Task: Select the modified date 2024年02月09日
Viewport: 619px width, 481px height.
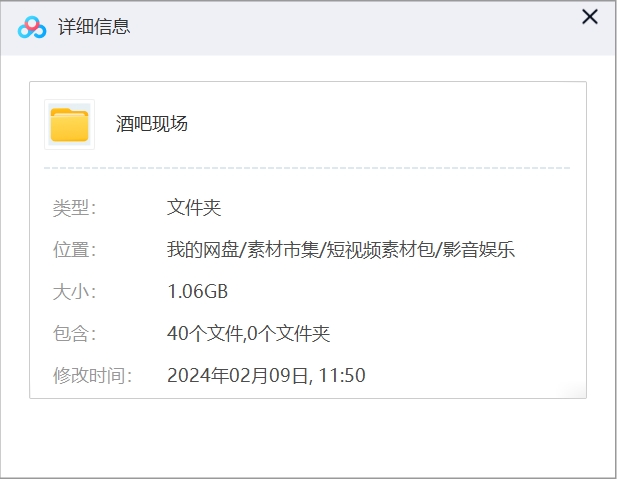Action: click(x=240, y=376)
